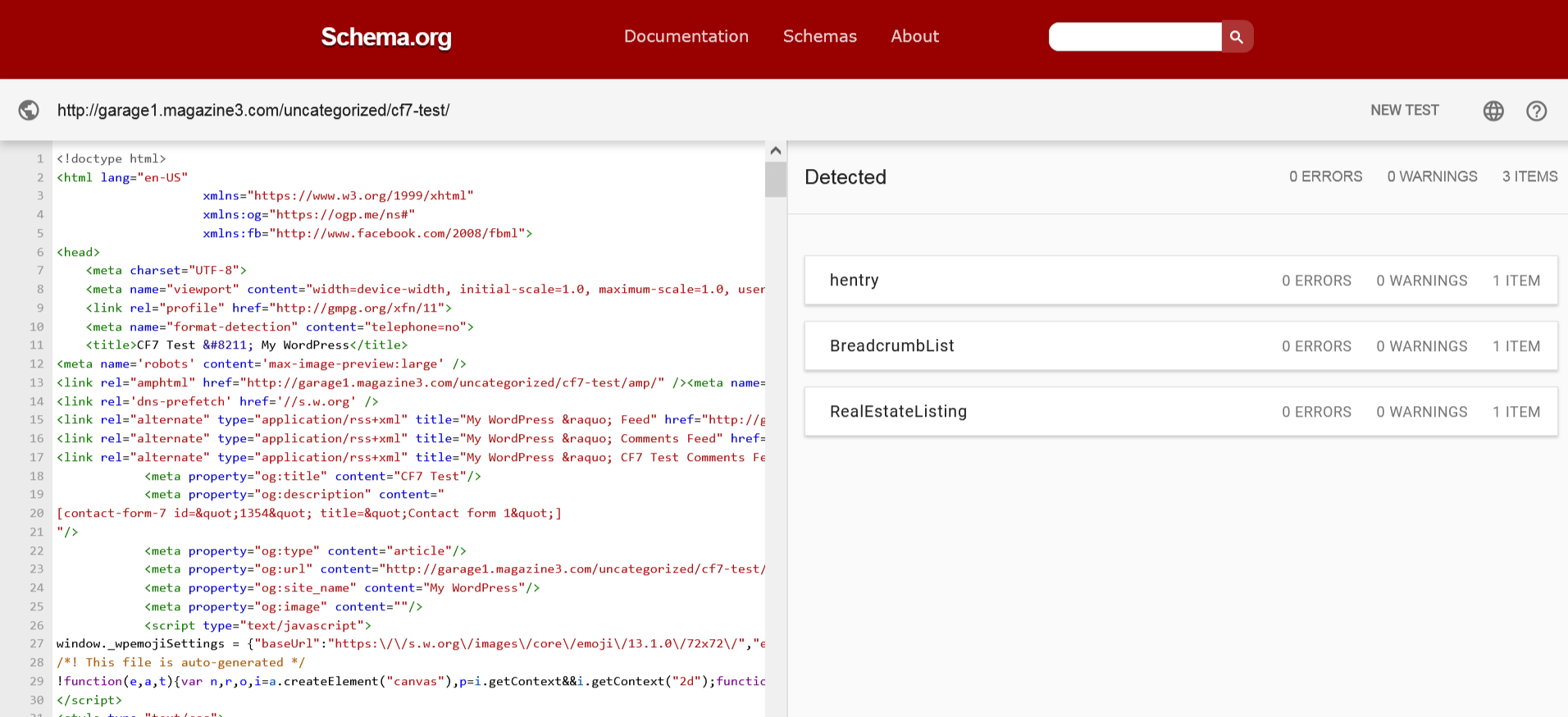Click line number 20 in the gutter
The image size is (1568, 717).
point(37,514)
